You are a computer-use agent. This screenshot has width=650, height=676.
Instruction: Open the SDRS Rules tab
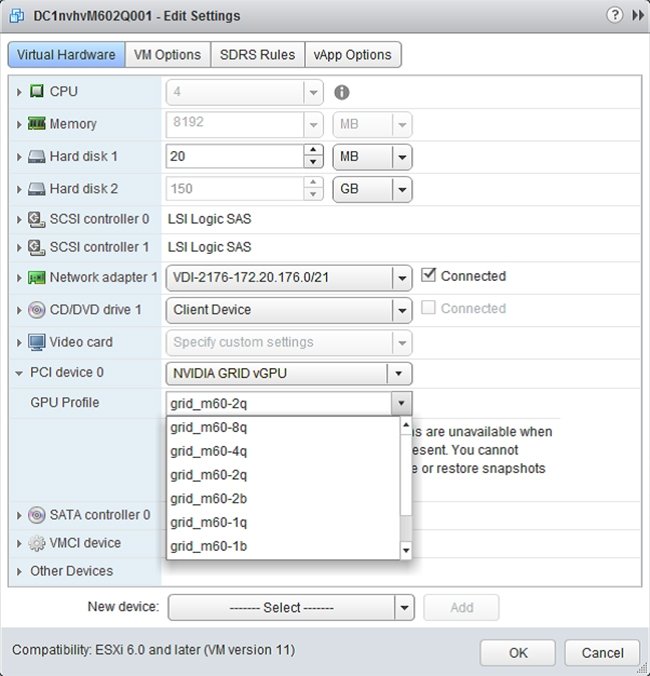click(x=257, y=55)
